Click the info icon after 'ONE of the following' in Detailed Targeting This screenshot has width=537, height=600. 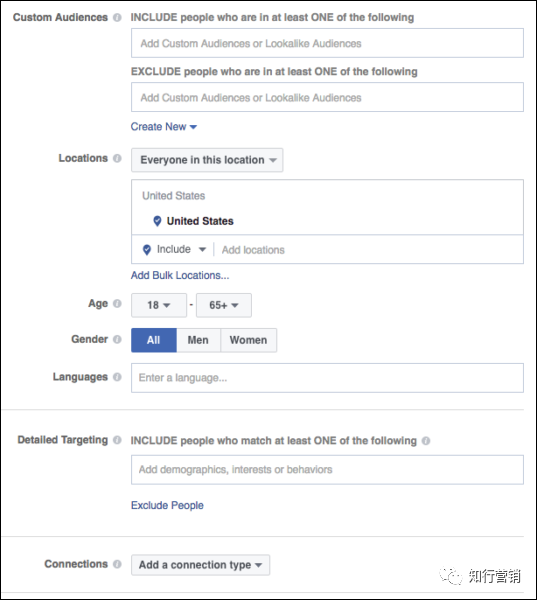426,441
